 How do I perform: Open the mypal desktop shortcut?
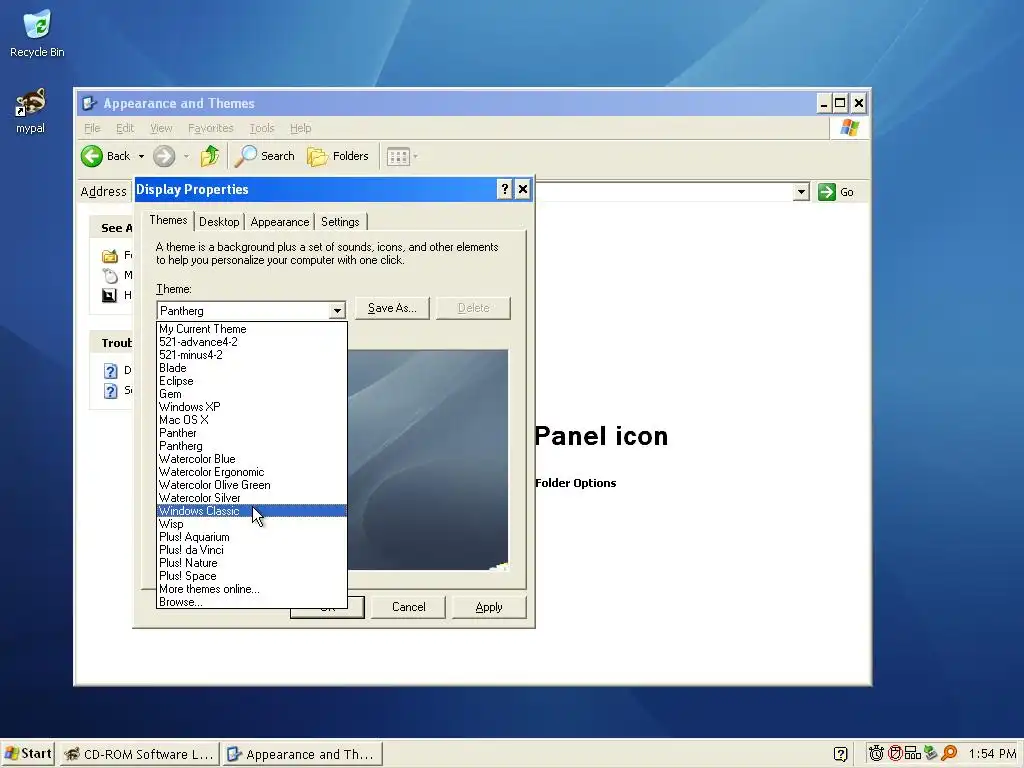coord(31,111)
